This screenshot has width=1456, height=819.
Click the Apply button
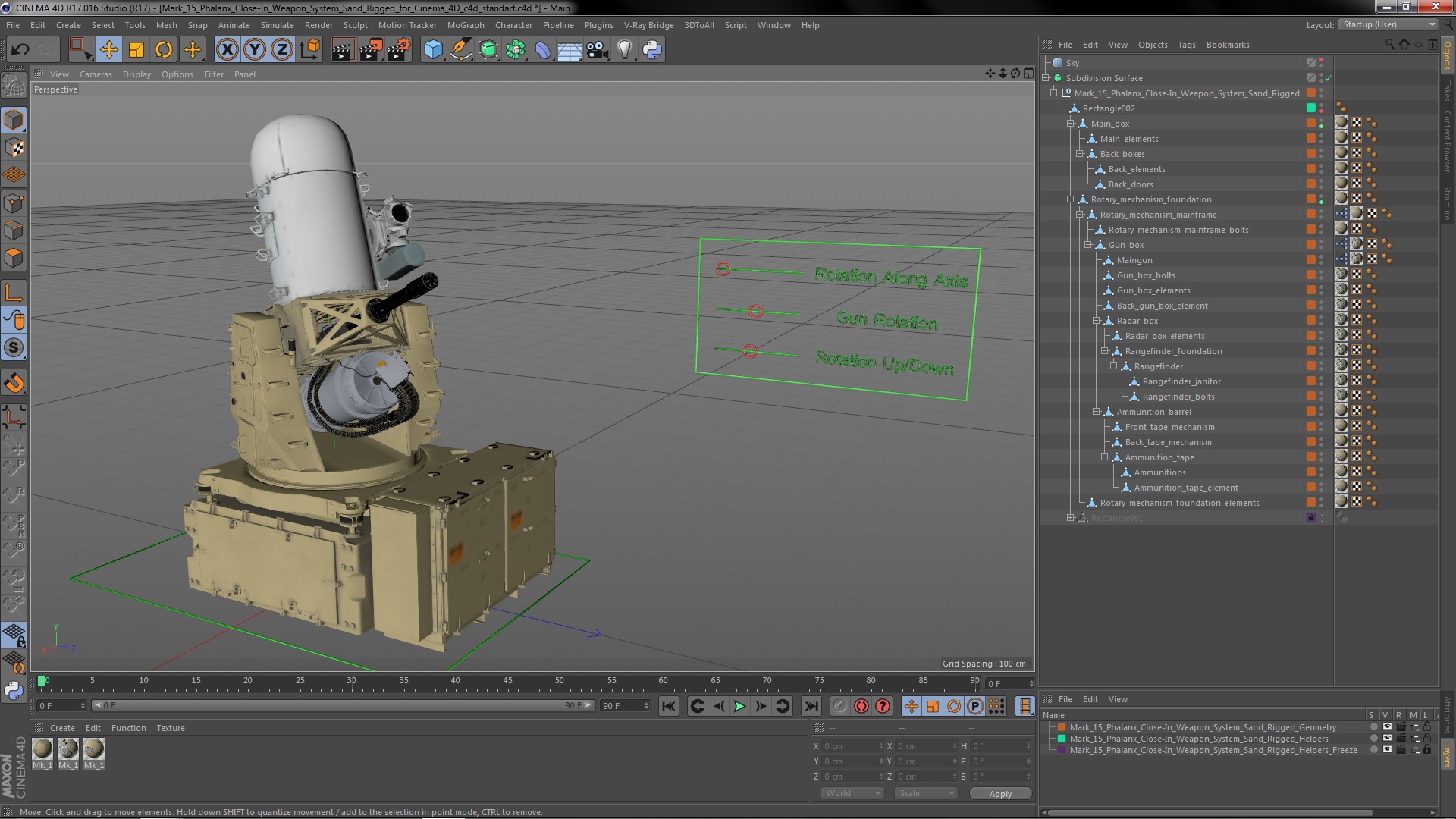pyautogui.click(x=1000, y=794)
